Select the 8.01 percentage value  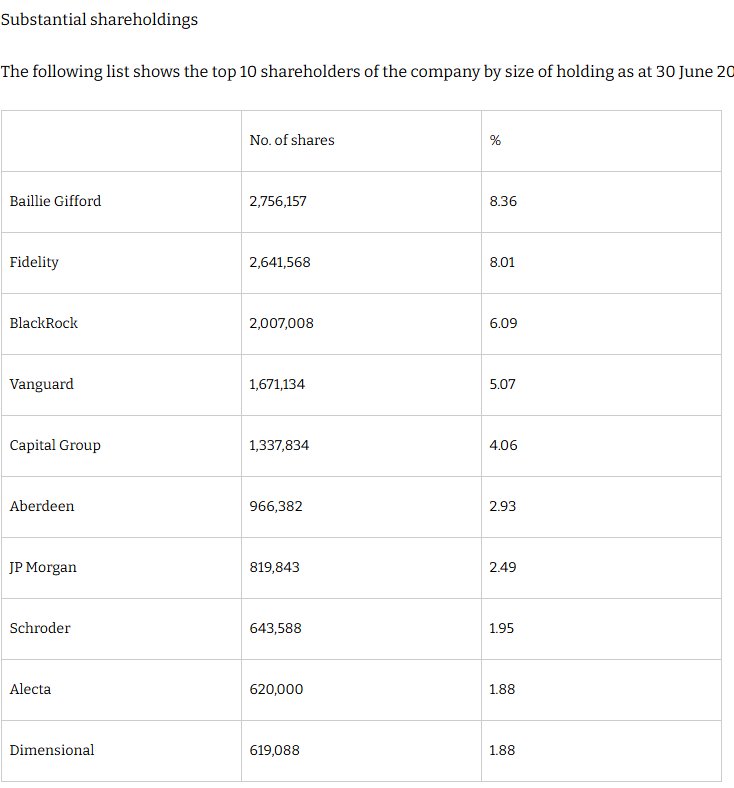click(x=502, y=262)
